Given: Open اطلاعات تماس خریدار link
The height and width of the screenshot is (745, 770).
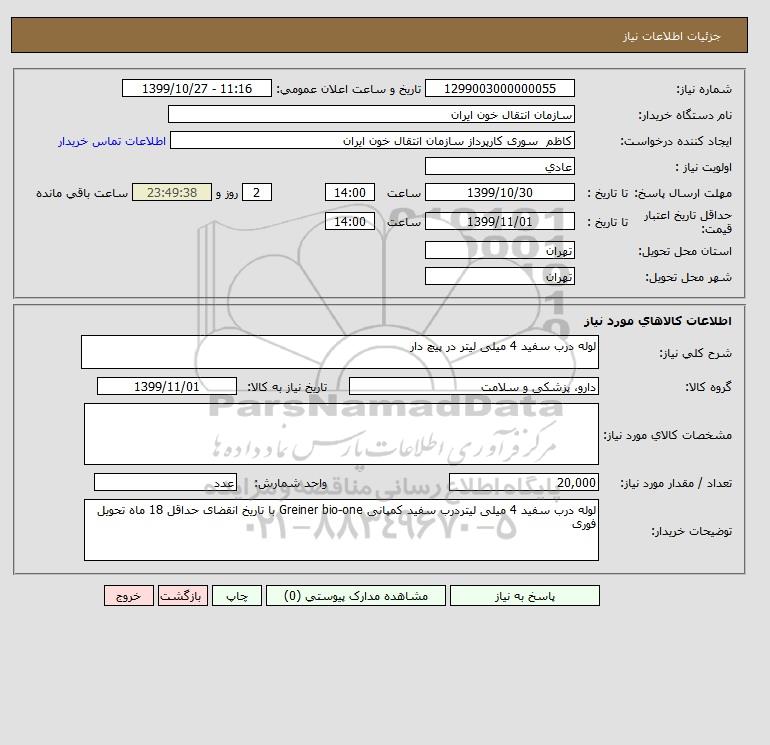Looking at the screenshot, I should 112,141.
